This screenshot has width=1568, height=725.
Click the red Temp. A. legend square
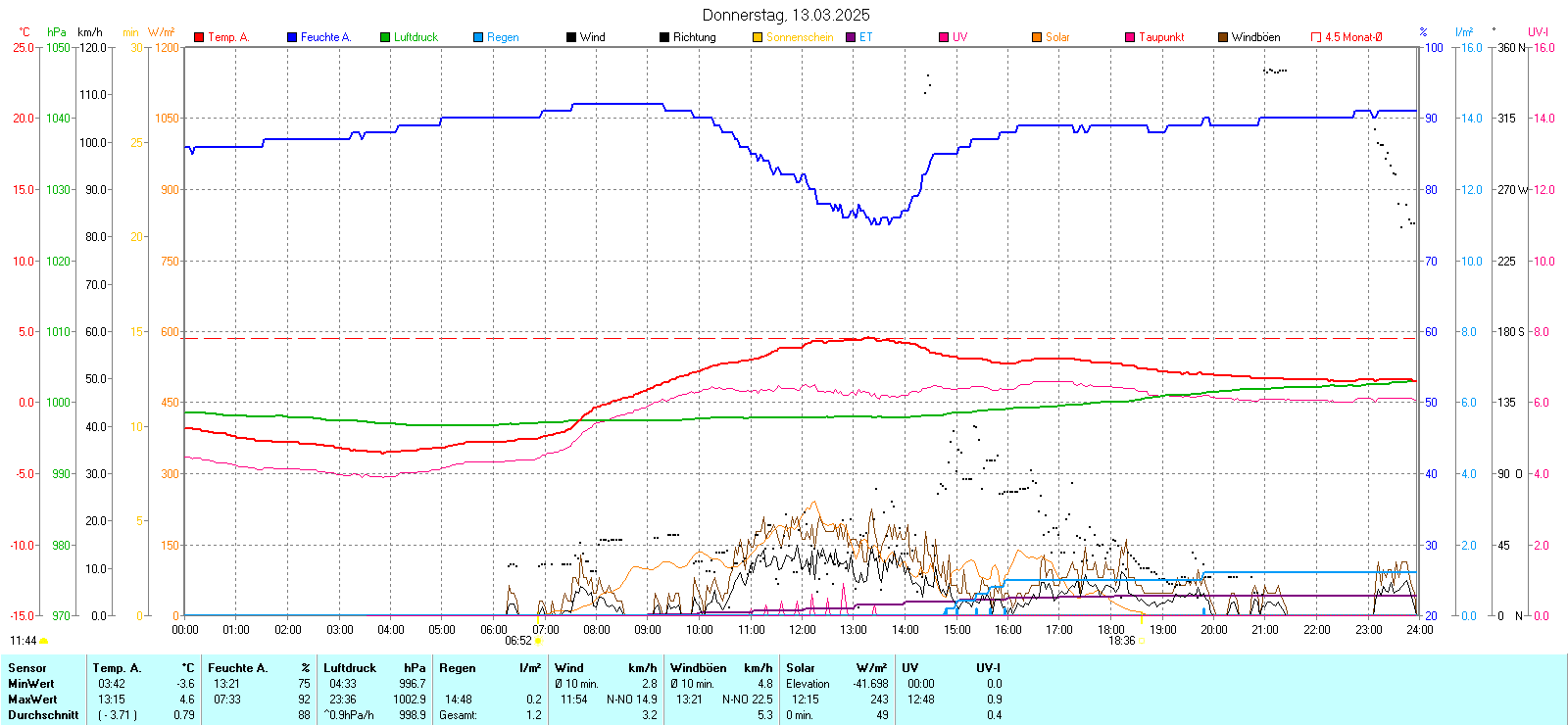(x=199, y=37)
